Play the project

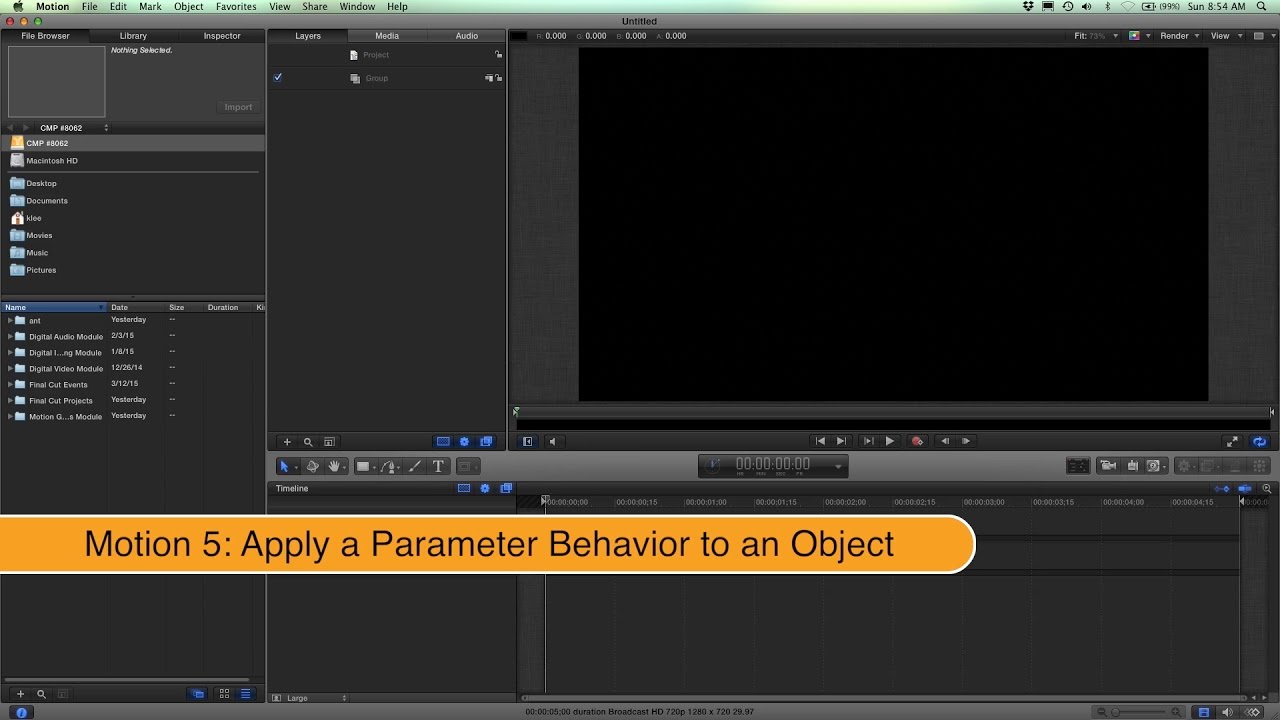pyautogui.click(x=890, y=441)
